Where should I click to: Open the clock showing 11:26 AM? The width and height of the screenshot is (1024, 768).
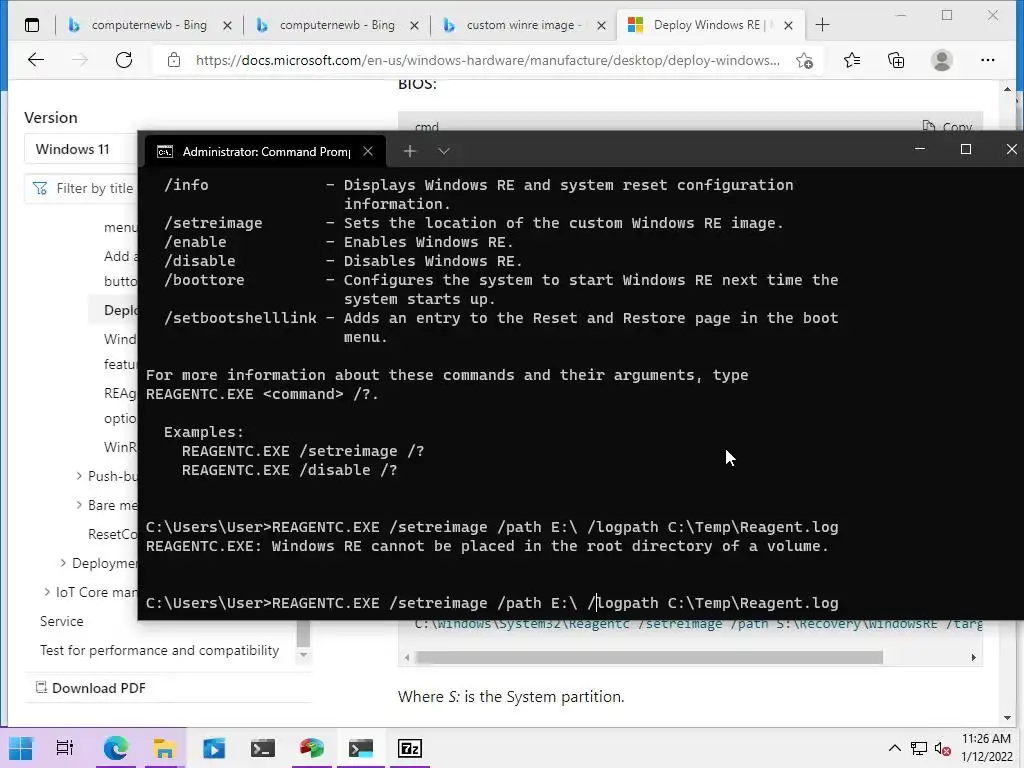coord(986,748)
